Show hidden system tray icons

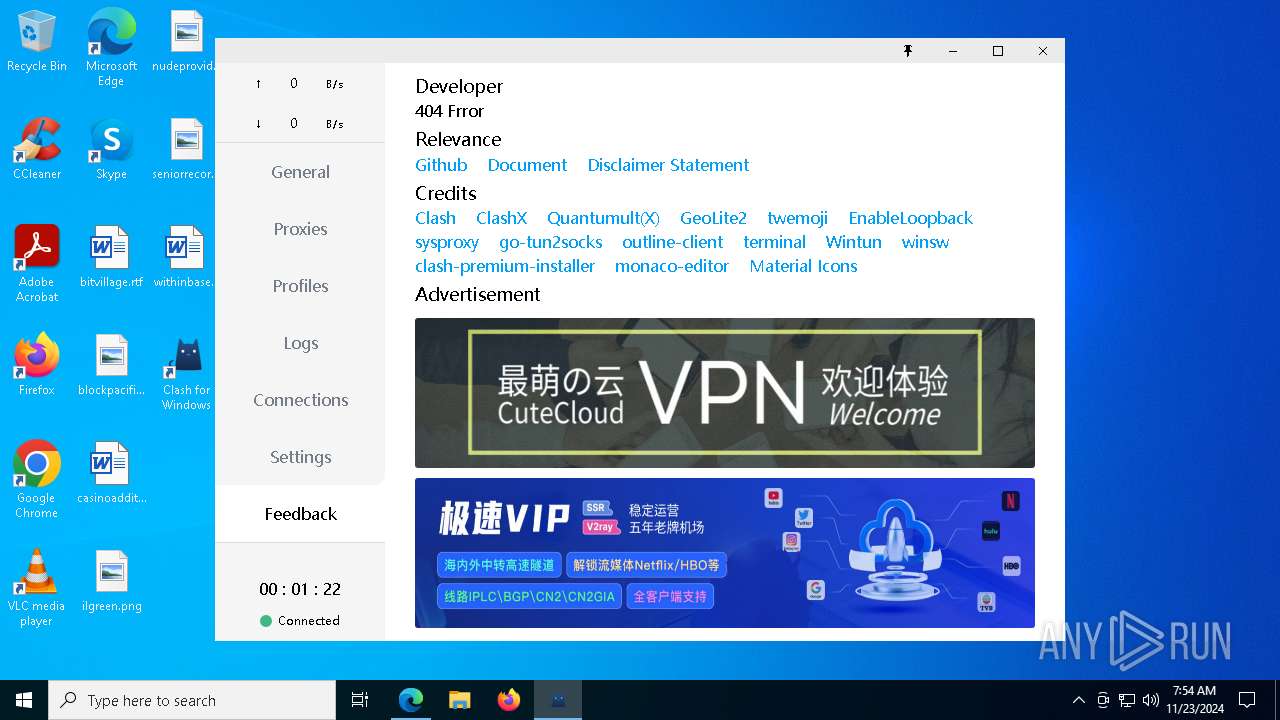[x=1078, y=700]
